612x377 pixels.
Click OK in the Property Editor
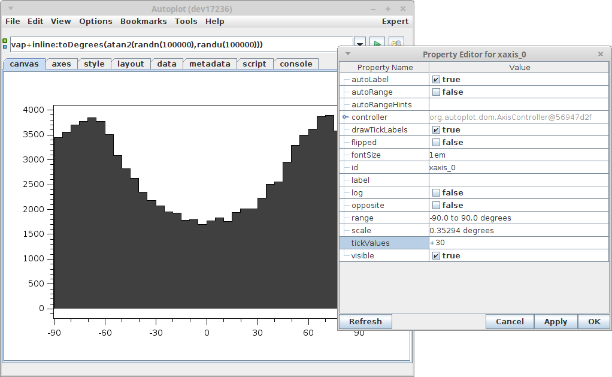[x=594, y=322]
